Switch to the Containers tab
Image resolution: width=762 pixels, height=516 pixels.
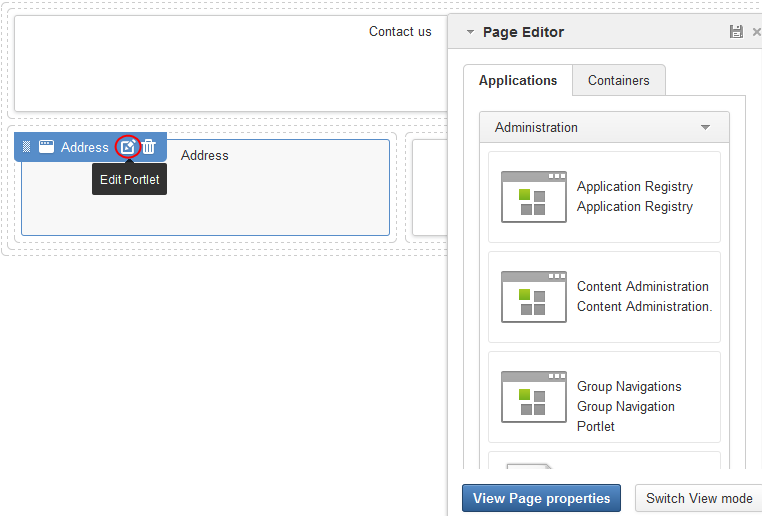619,80
